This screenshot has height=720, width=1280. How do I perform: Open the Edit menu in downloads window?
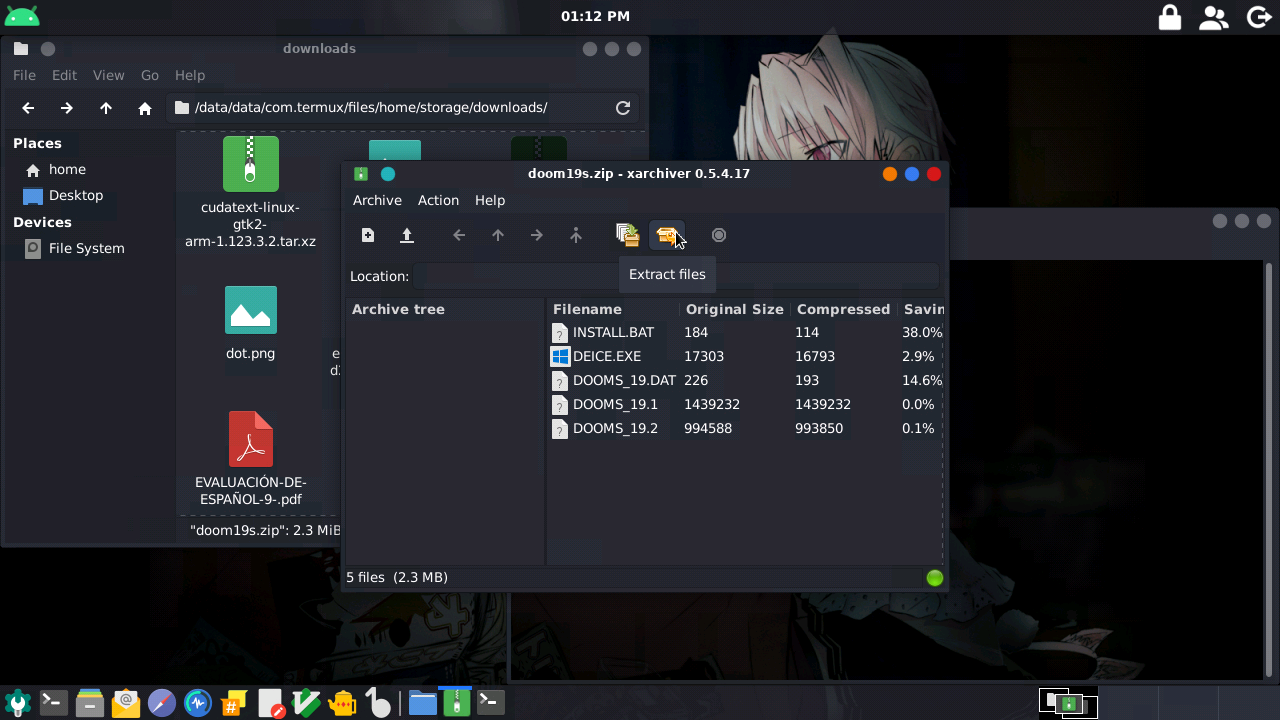tap(64, 75)
